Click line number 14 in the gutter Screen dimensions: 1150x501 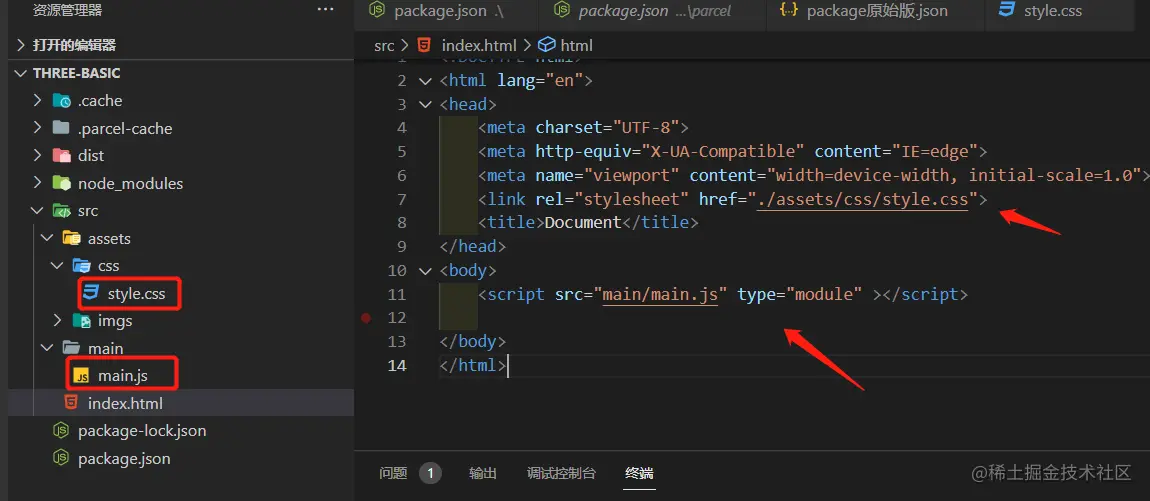click(397, 365)
